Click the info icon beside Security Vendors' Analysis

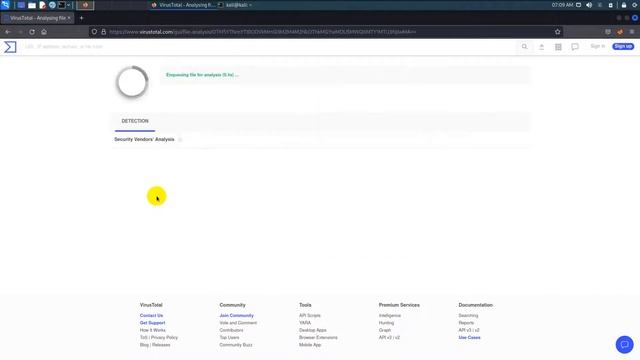coord(180,140)
